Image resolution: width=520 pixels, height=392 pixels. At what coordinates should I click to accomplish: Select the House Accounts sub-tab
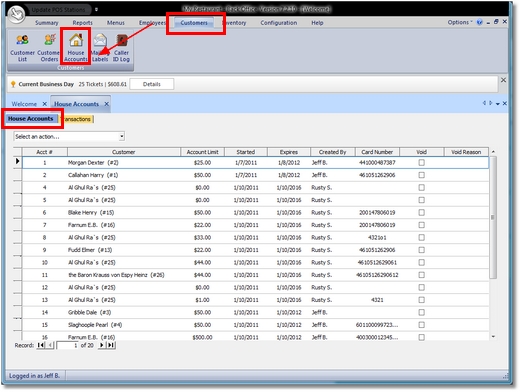[x=31, y=119]
